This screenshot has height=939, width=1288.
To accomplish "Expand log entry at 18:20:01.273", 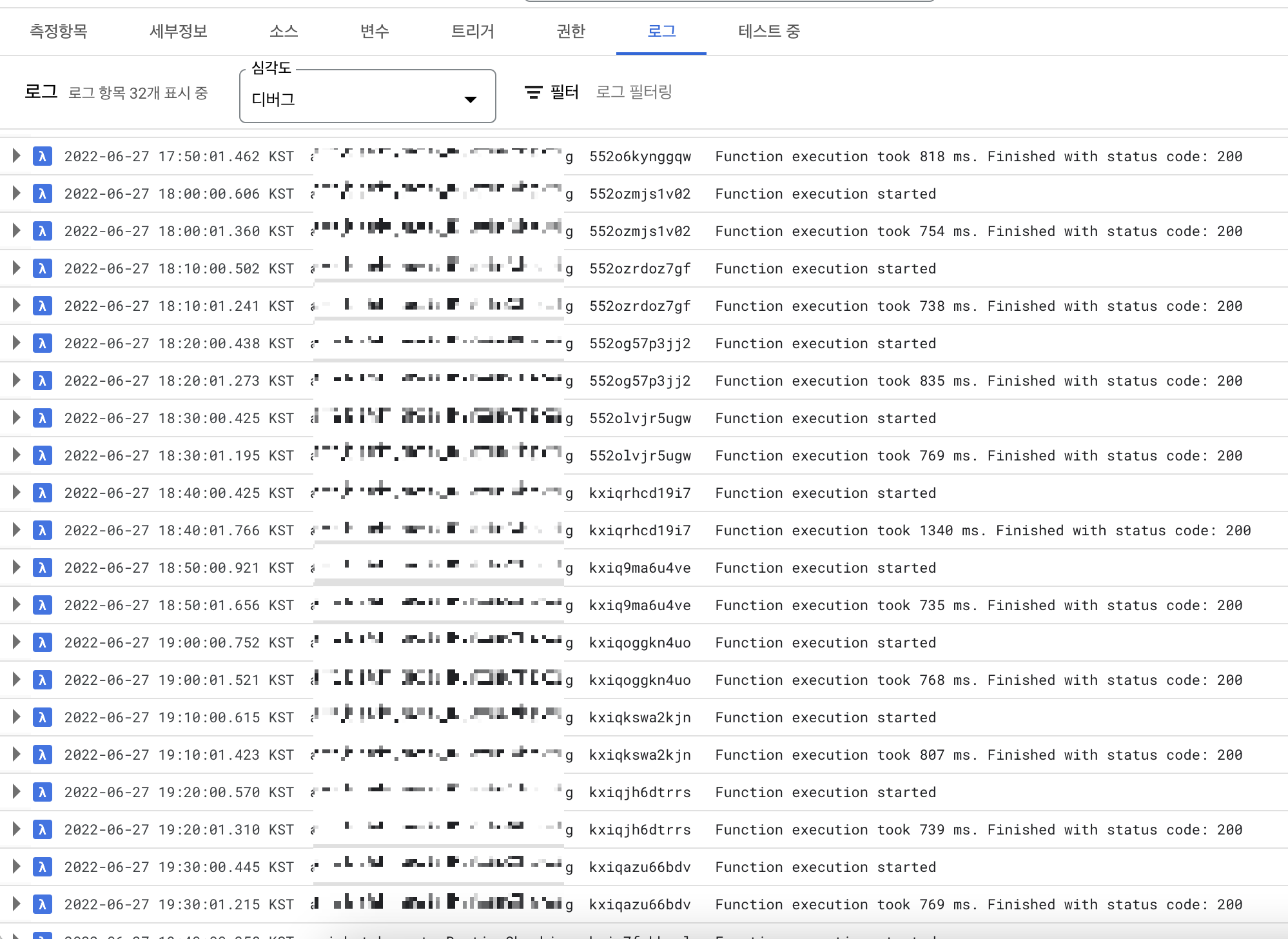I will 17,381.
